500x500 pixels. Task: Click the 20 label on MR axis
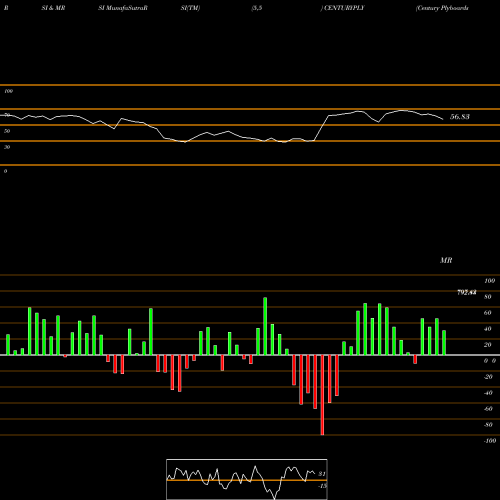pos(488,345)
